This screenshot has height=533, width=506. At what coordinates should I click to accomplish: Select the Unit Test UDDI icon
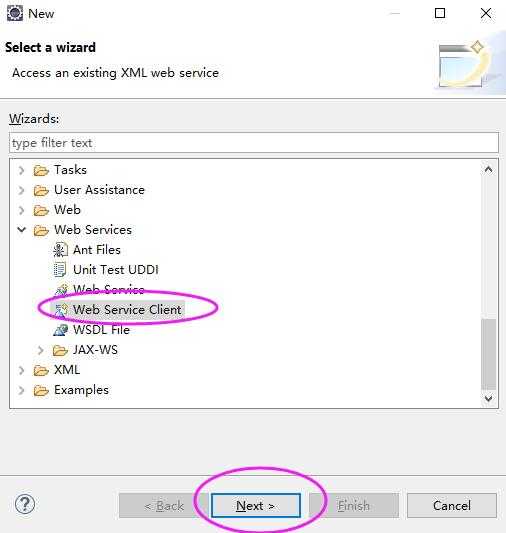(60, 270)
